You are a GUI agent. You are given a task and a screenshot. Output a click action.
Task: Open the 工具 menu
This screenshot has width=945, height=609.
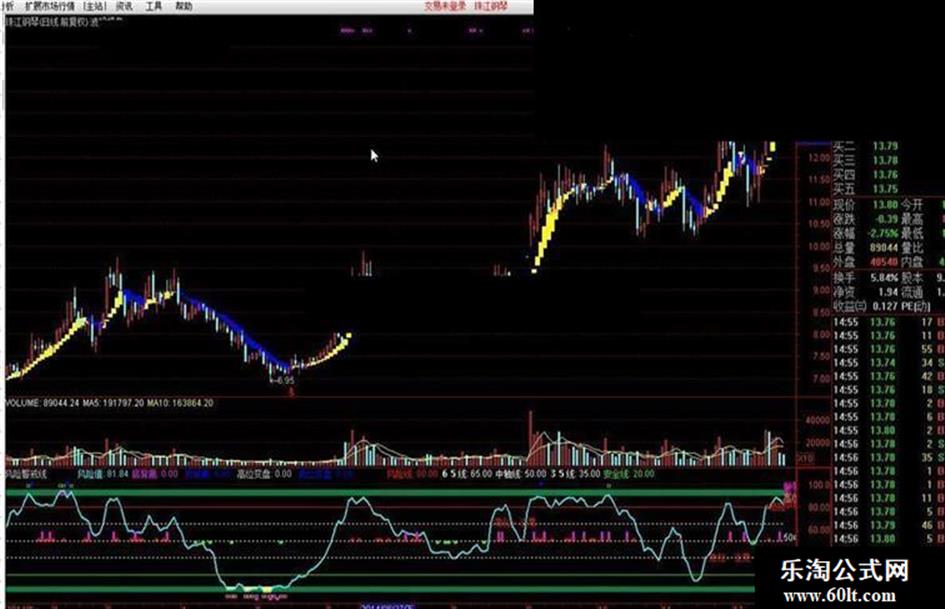tap(154, 6)
